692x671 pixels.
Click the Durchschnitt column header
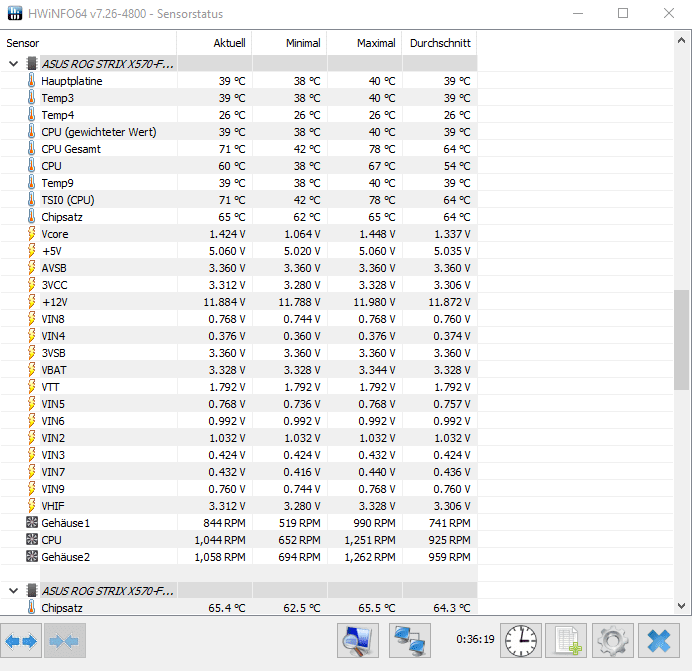click(440, 43)
